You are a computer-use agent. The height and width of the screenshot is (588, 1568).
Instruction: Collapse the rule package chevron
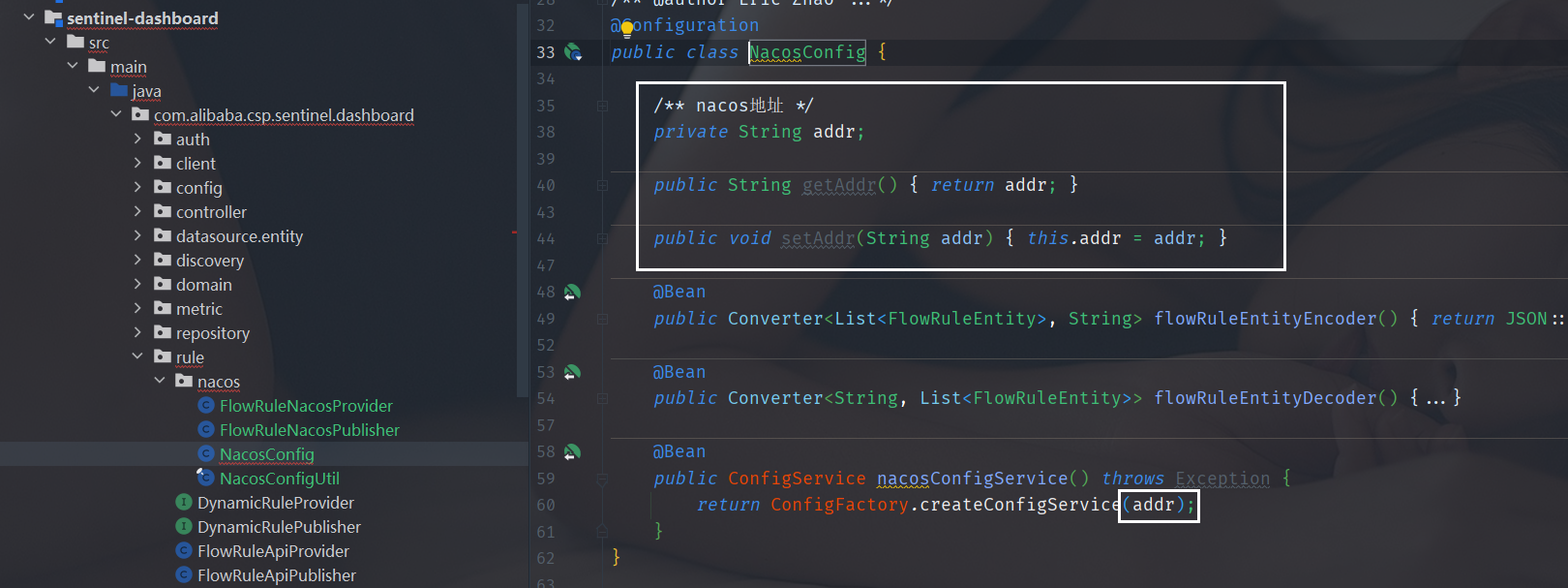[x=137, y=356]
